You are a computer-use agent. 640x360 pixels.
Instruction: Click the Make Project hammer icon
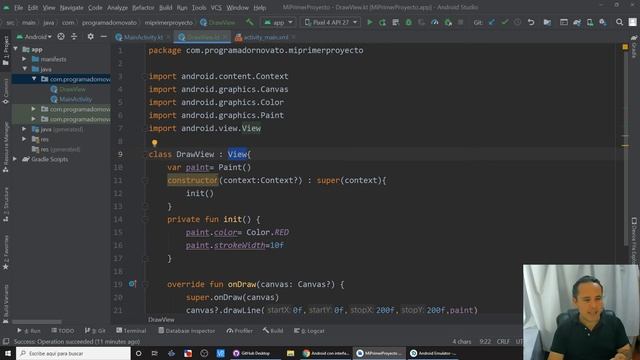pos(249,22)
